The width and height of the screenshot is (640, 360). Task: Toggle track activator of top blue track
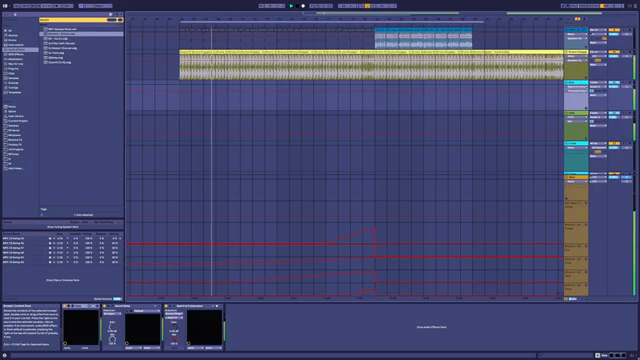[614, 30]
